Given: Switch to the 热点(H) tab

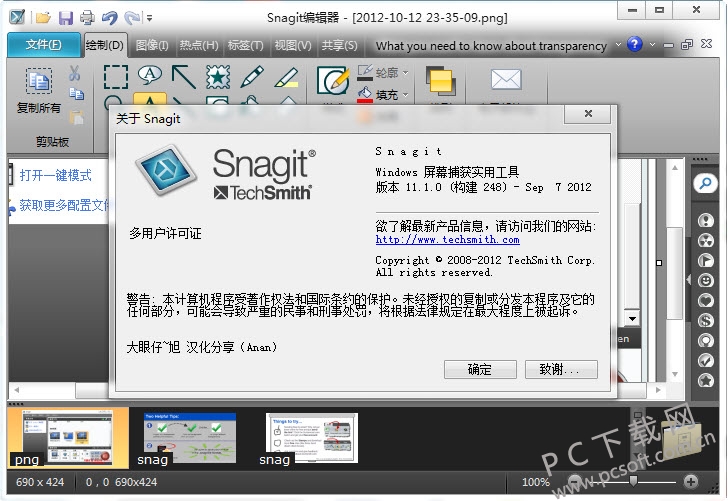Looking at the screenshot, I should click(199, 45).
